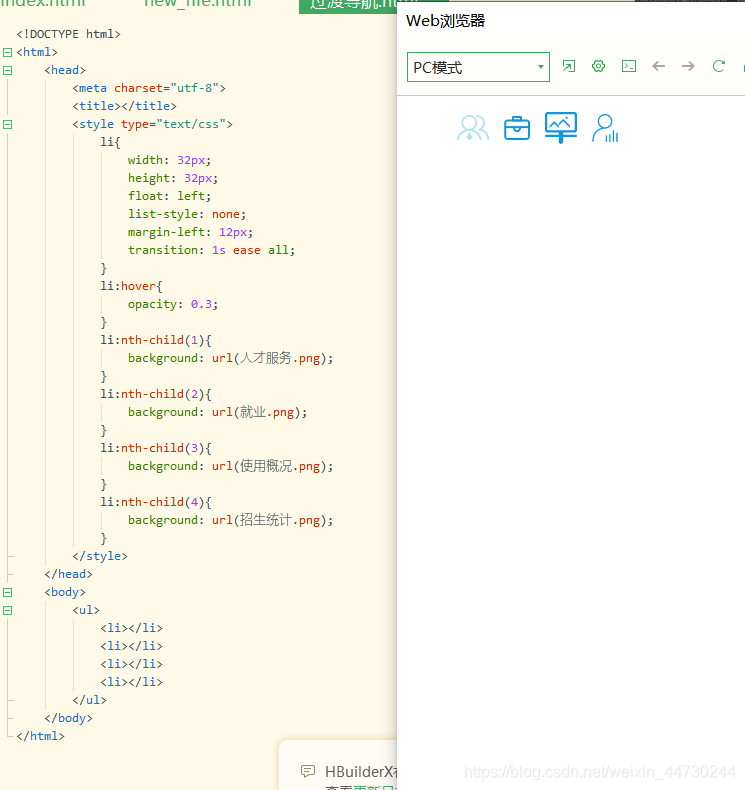Click the HBuilderX notification chat icon

(x=308, y=771)
